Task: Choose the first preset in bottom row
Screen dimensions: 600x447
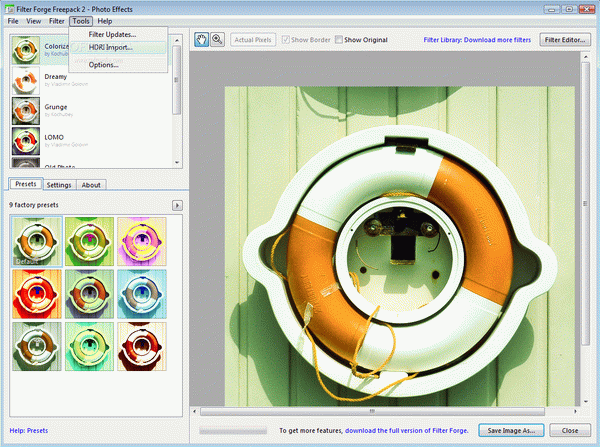Action: coord(37,346)
